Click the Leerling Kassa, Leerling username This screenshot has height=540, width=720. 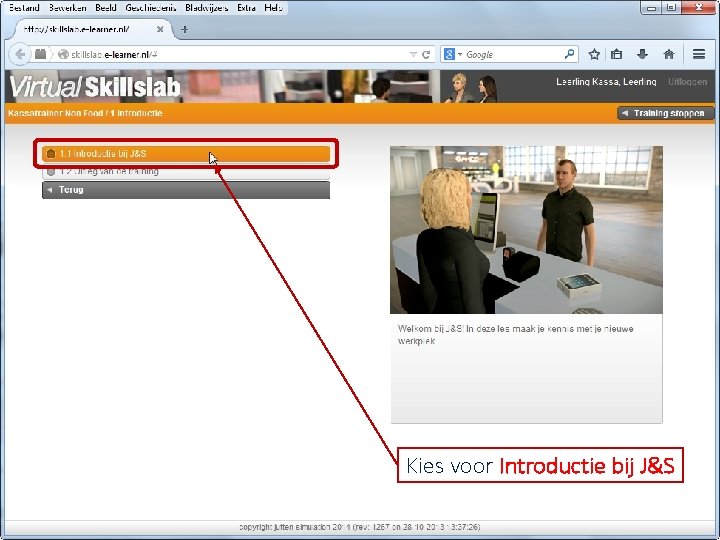(606, 82)
